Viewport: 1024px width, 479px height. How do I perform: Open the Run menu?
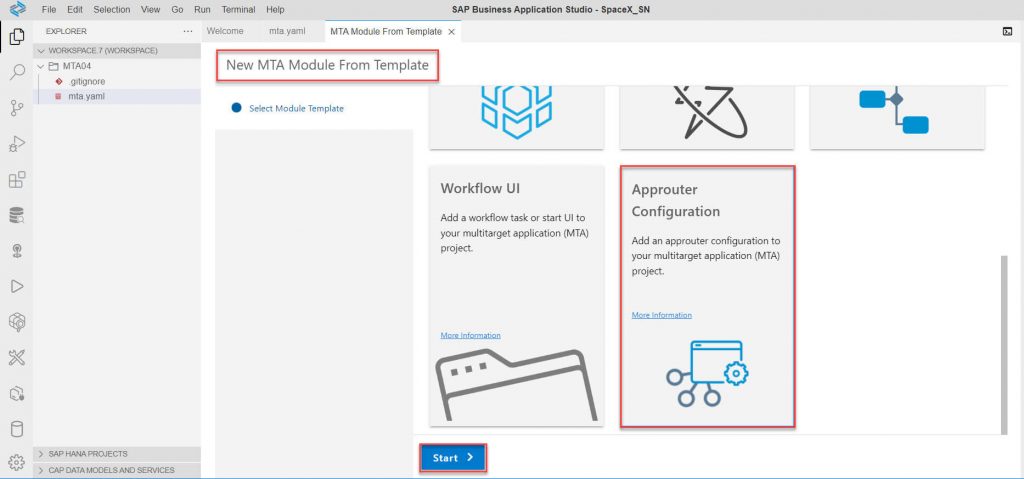[x=202, y=10]
